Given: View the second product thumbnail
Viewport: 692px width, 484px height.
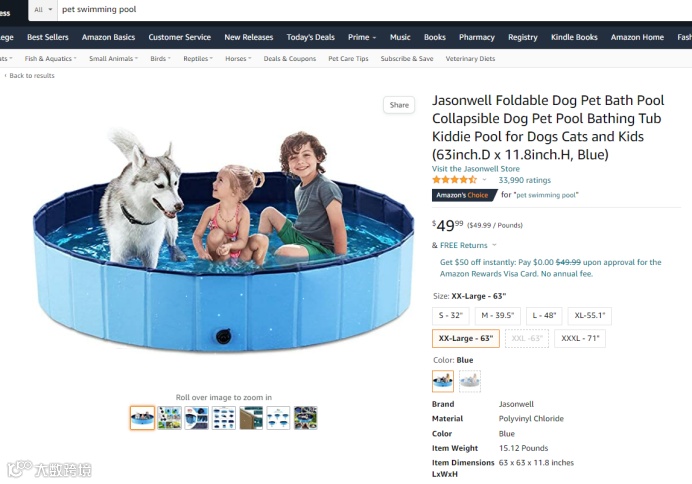Looking at the screenshot, I should [x=169, y=418].
